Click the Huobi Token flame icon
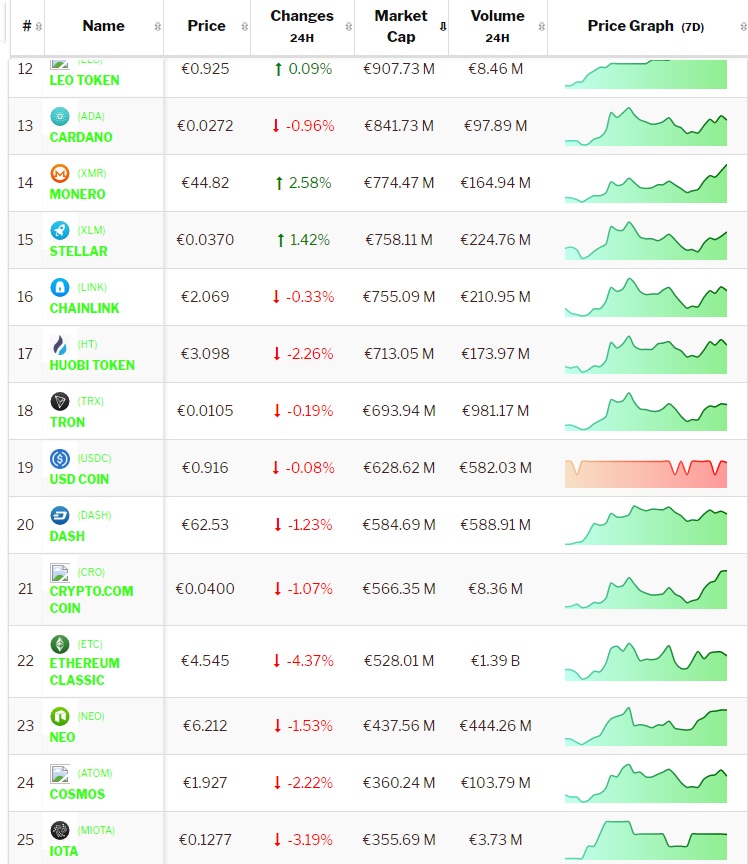748x864 pixels. pyautogui.click(x=60, y=344)
